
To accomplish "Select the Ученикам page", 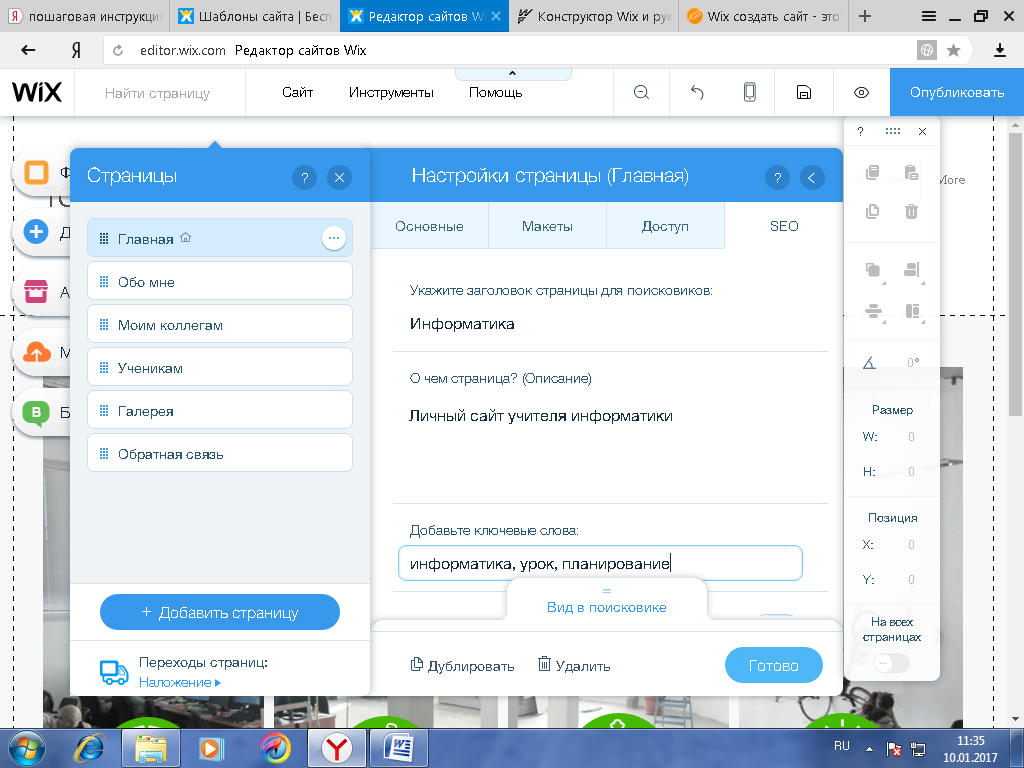I will click(x=220, y=368).
